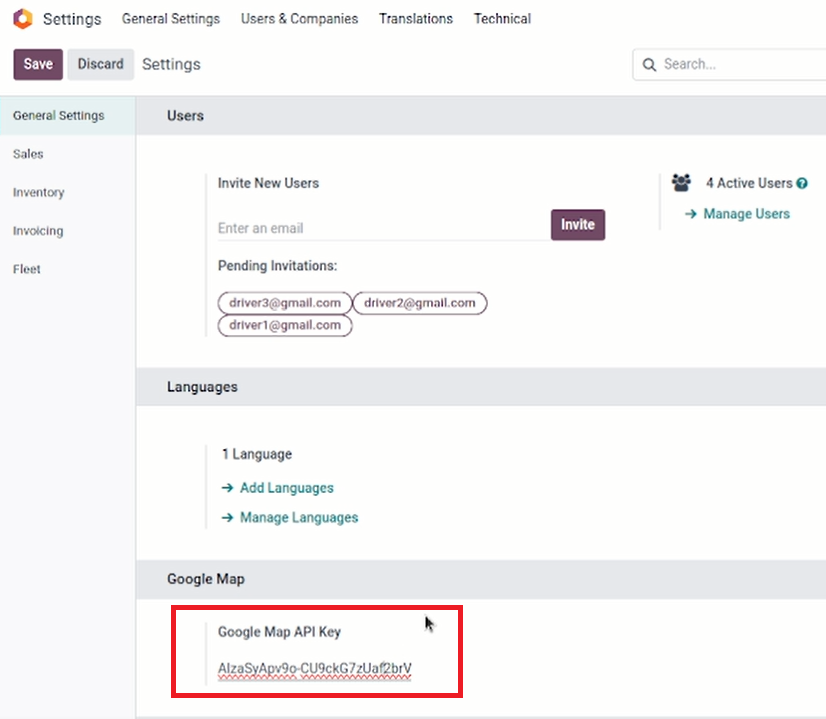The width and height of the screenshot is (826, 719).
Task: Open the General Settings top menu
Action: (x=171, y=19)
